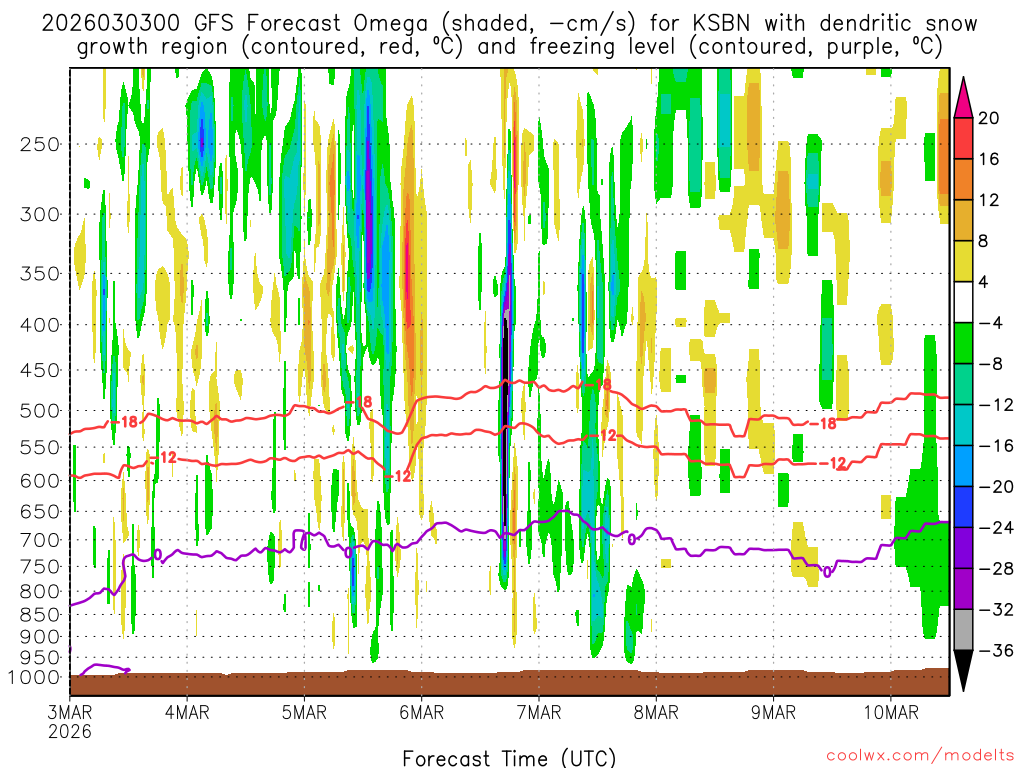Click the gray colorbar swatch above -36
The height and width of the screenshot is (768, 1024).
963,630
